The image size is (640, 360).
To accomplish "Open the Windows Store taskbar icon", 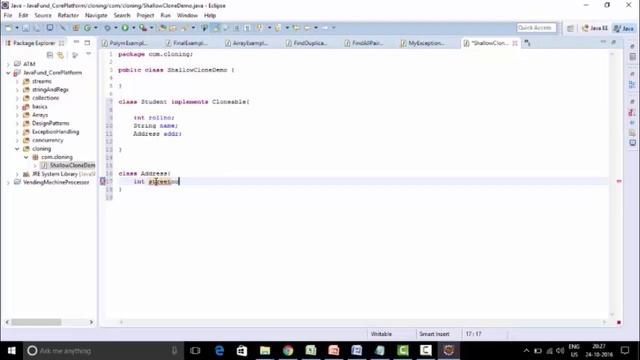I will tap(242, 350).
